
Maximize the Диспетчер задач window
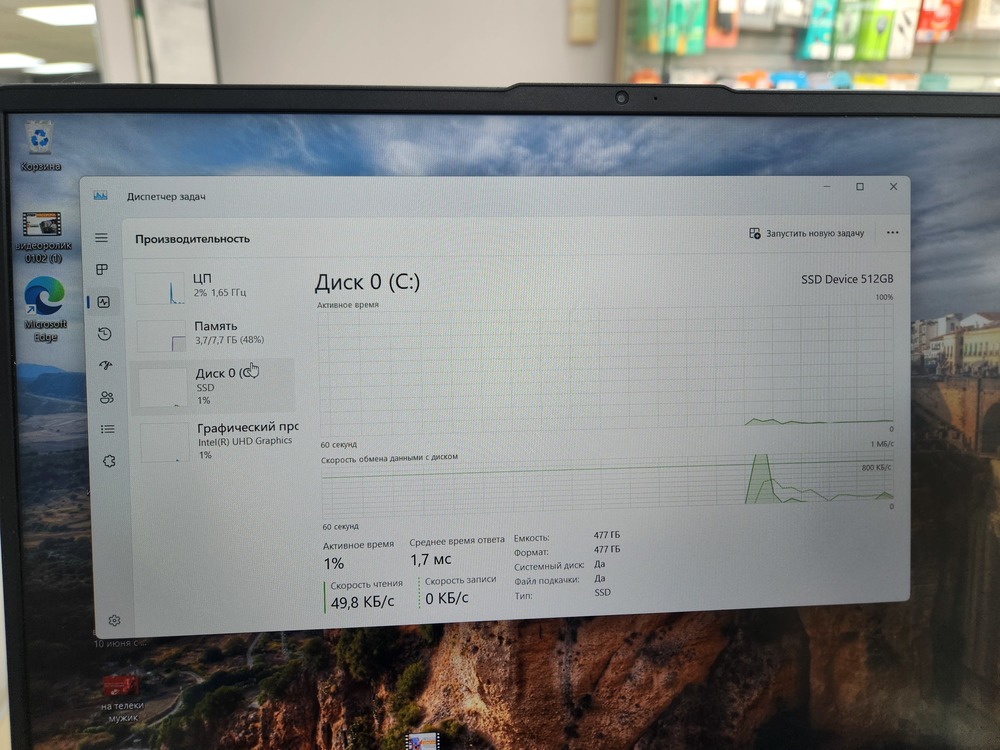pos(859,187)
